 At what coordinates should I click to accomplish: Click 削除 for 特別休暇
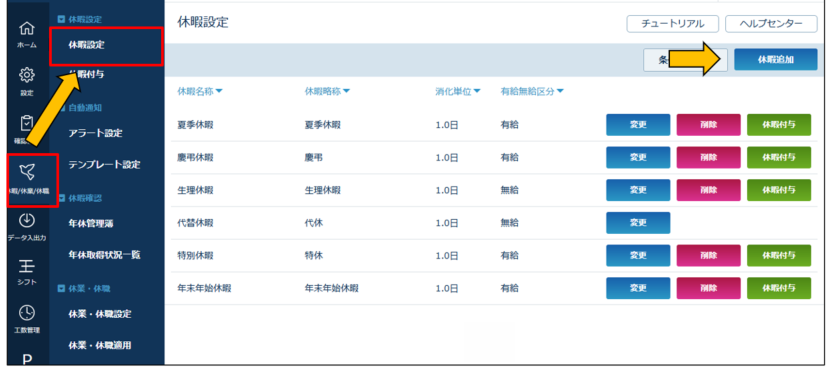[x=709, y=256]
